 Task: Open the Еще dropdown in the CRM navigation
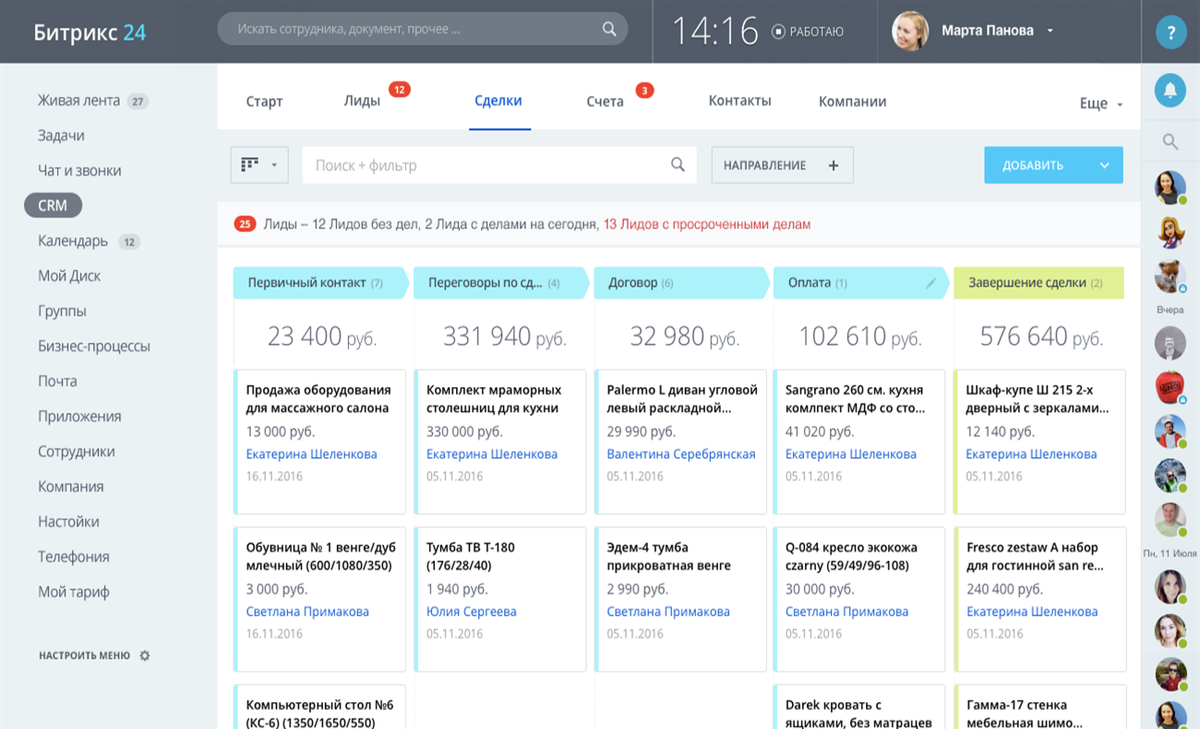1098,103
